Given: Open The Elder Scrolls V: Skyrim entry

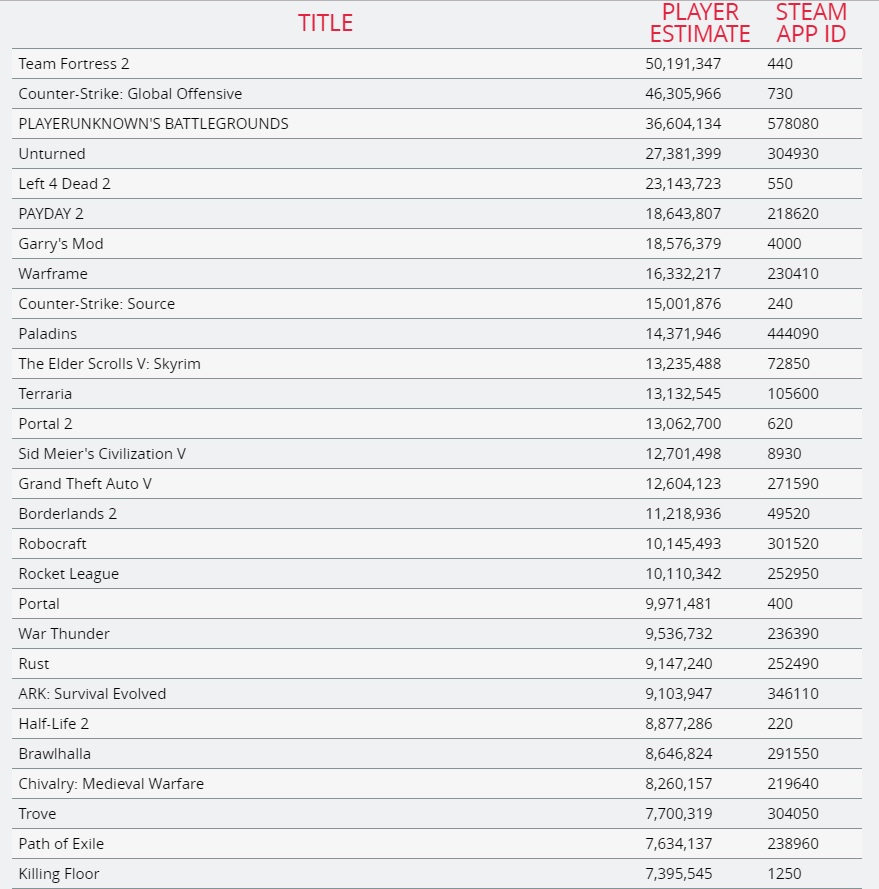Looking at the screenshot, I should 109,364.
